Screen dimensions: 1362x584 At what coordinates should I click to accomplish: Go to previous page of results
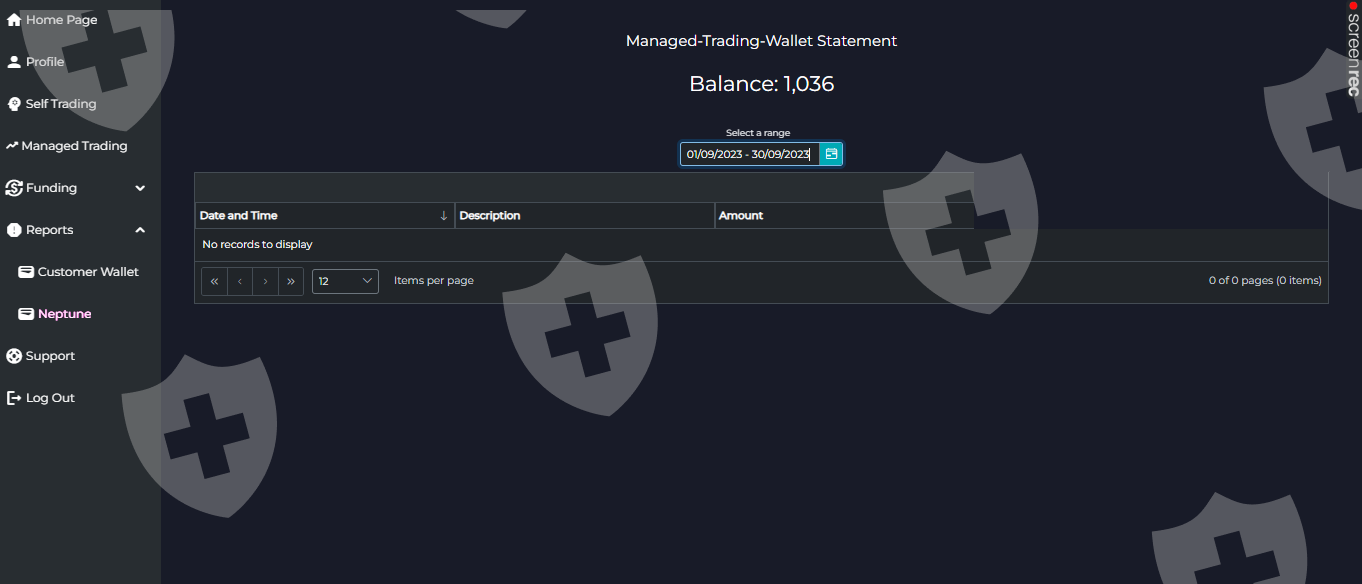(240, 282)
